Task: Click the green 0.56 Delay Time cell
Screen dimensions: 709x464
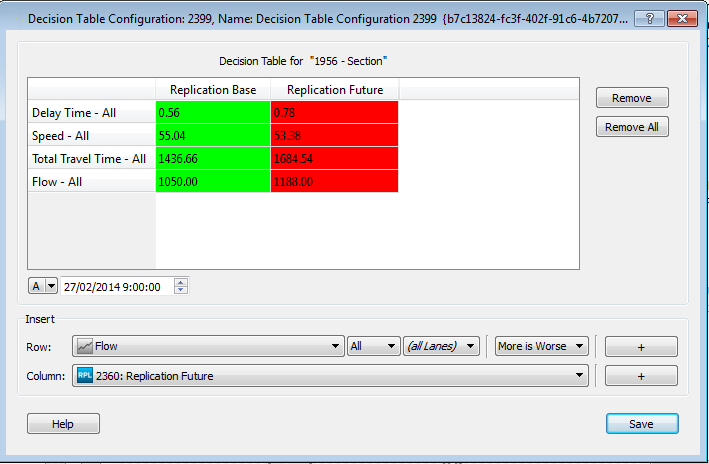Action: [213, 113]
